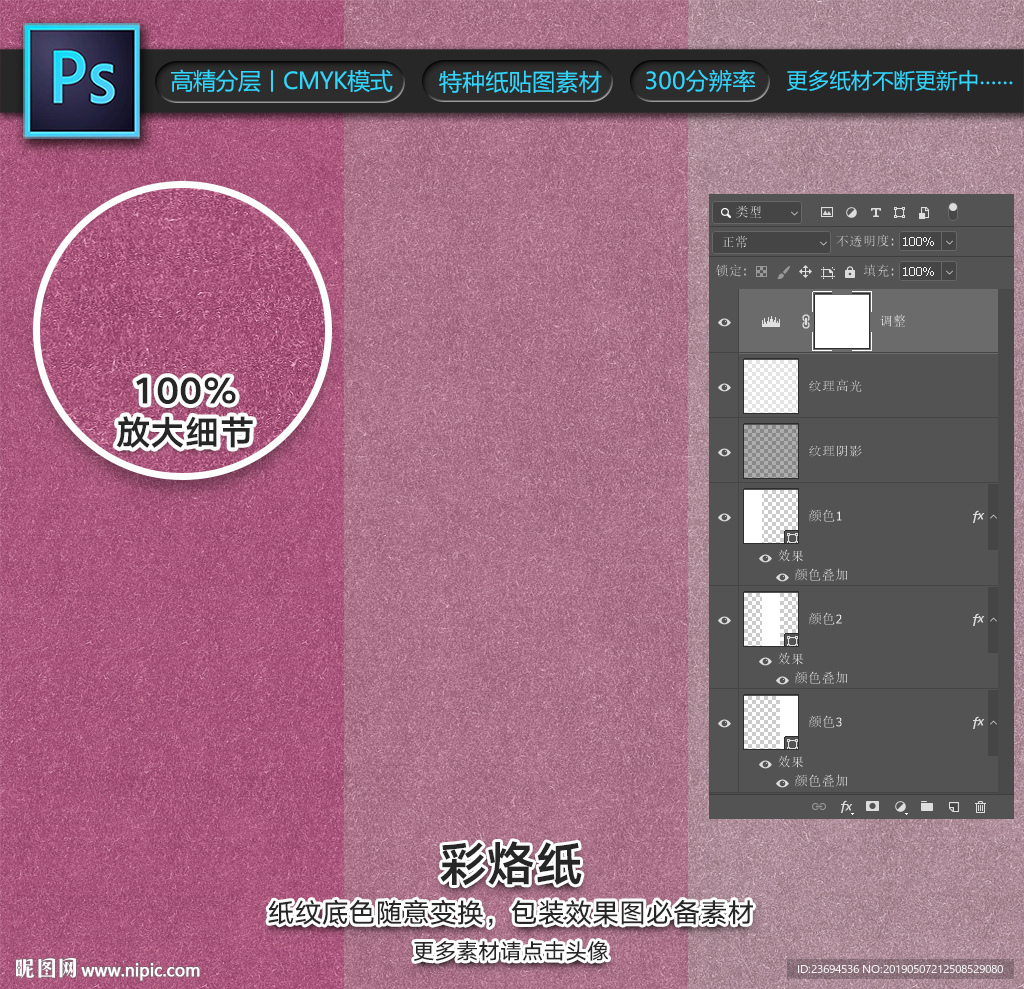1024x989 pixels.
Task: Open the 正常 blend mode dropdown
Action: tap(771, 242)
